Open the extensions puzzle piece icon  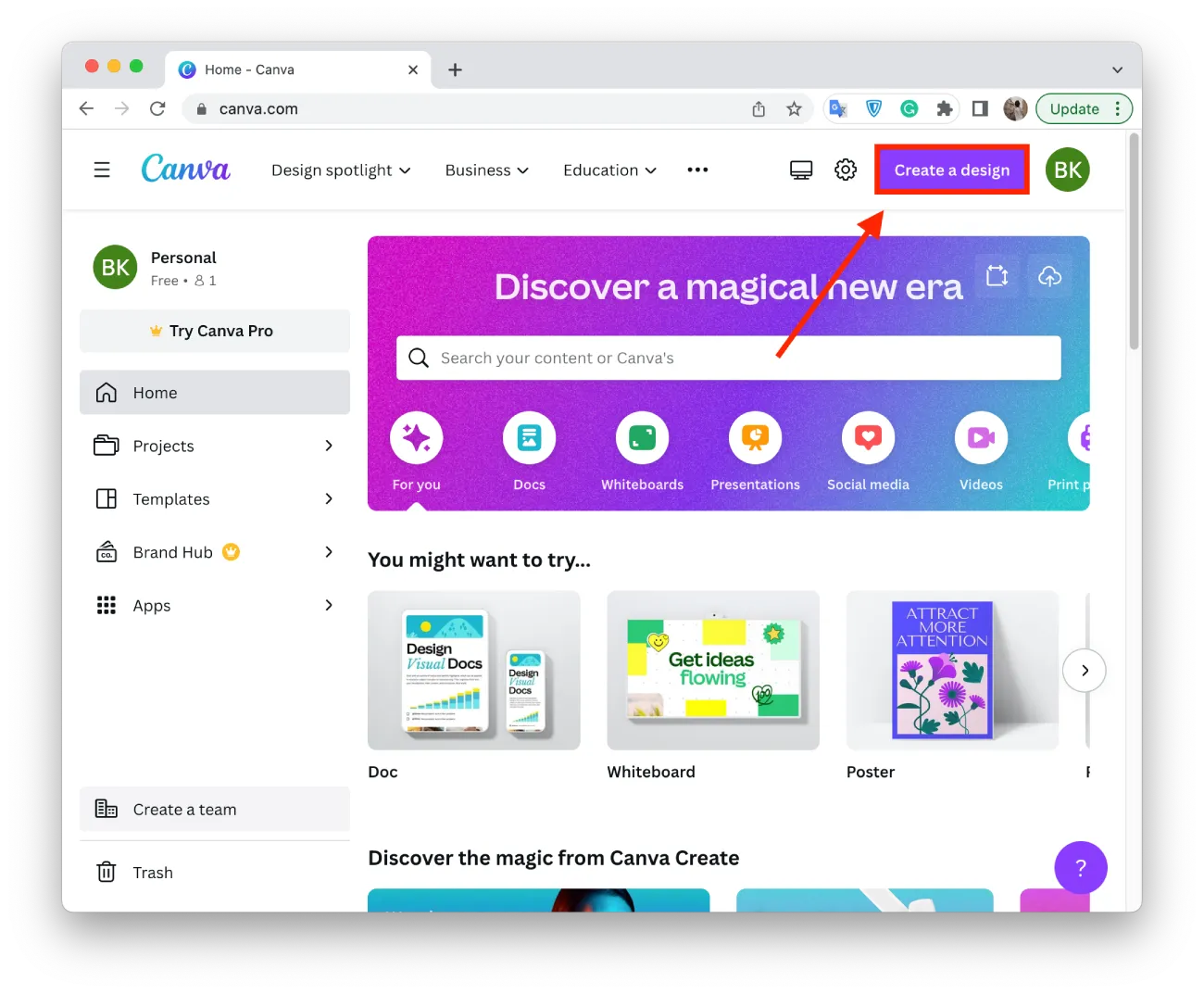[x=944, y=108]
